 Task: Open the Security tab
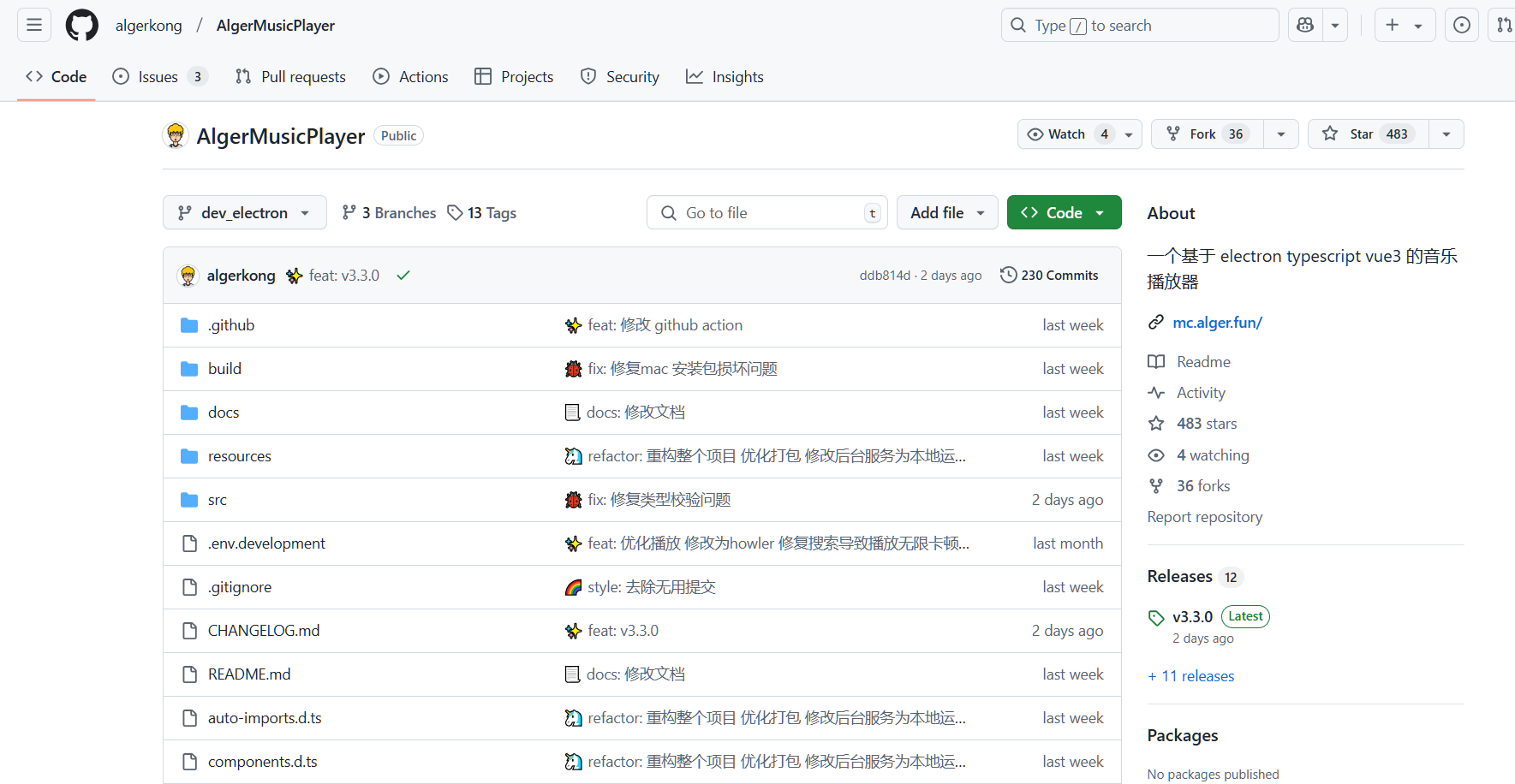(620, 77)
